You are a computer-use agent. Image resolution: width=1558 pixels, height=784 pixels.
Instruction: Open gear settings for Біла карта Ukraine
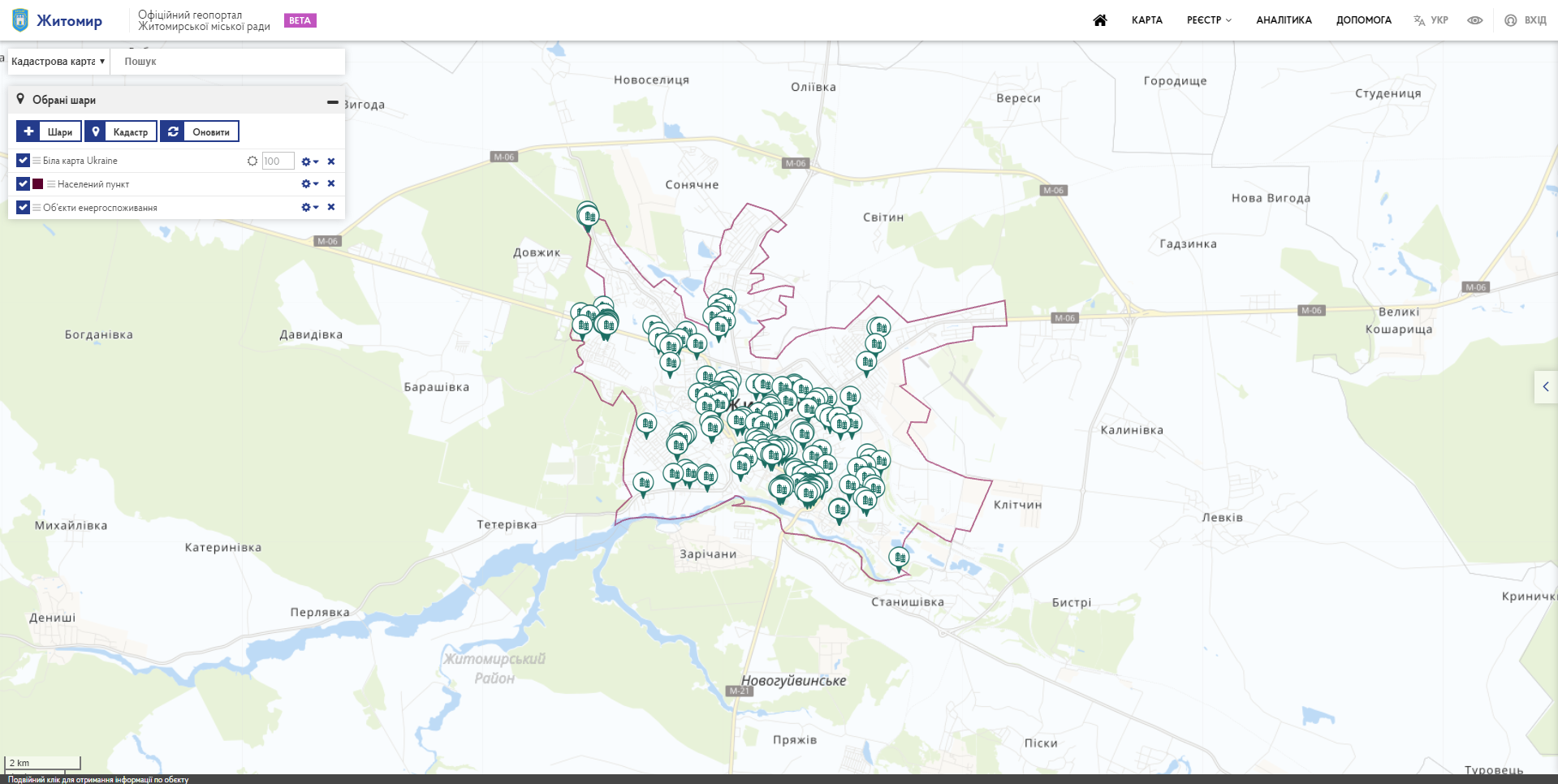point(309,162)
